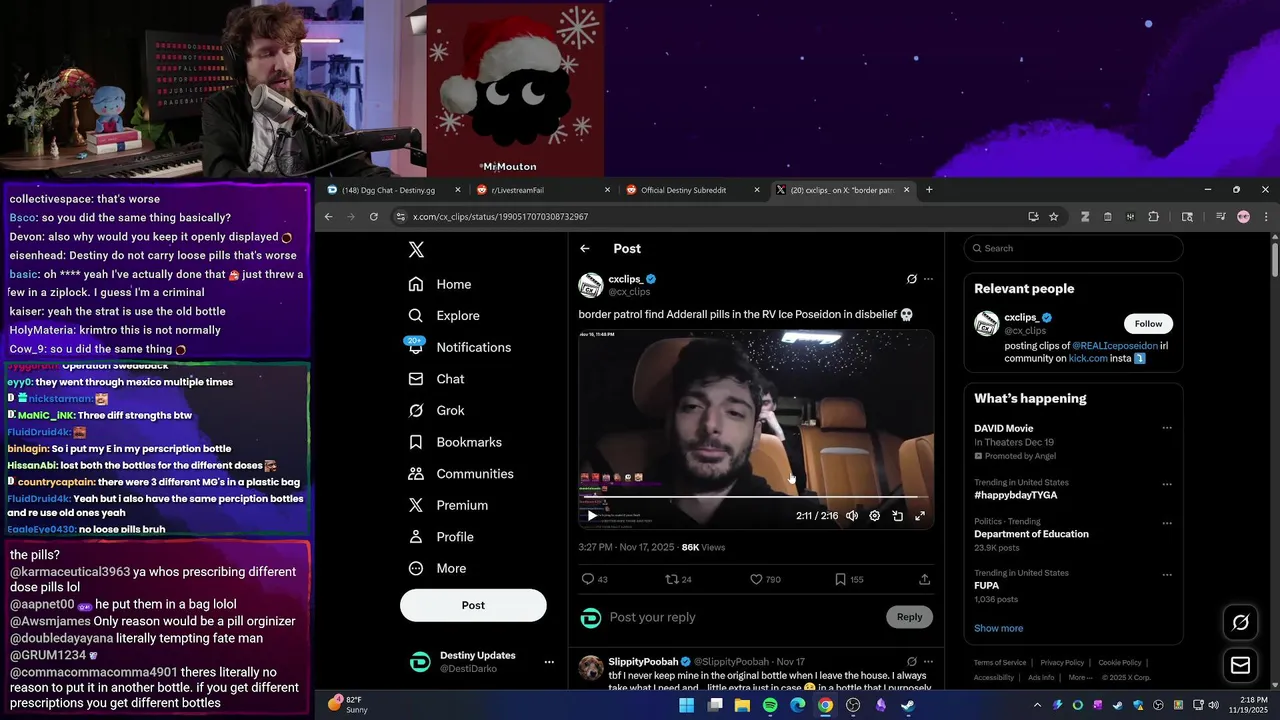Bookmark this page with star icon

tap(1053, 217)
